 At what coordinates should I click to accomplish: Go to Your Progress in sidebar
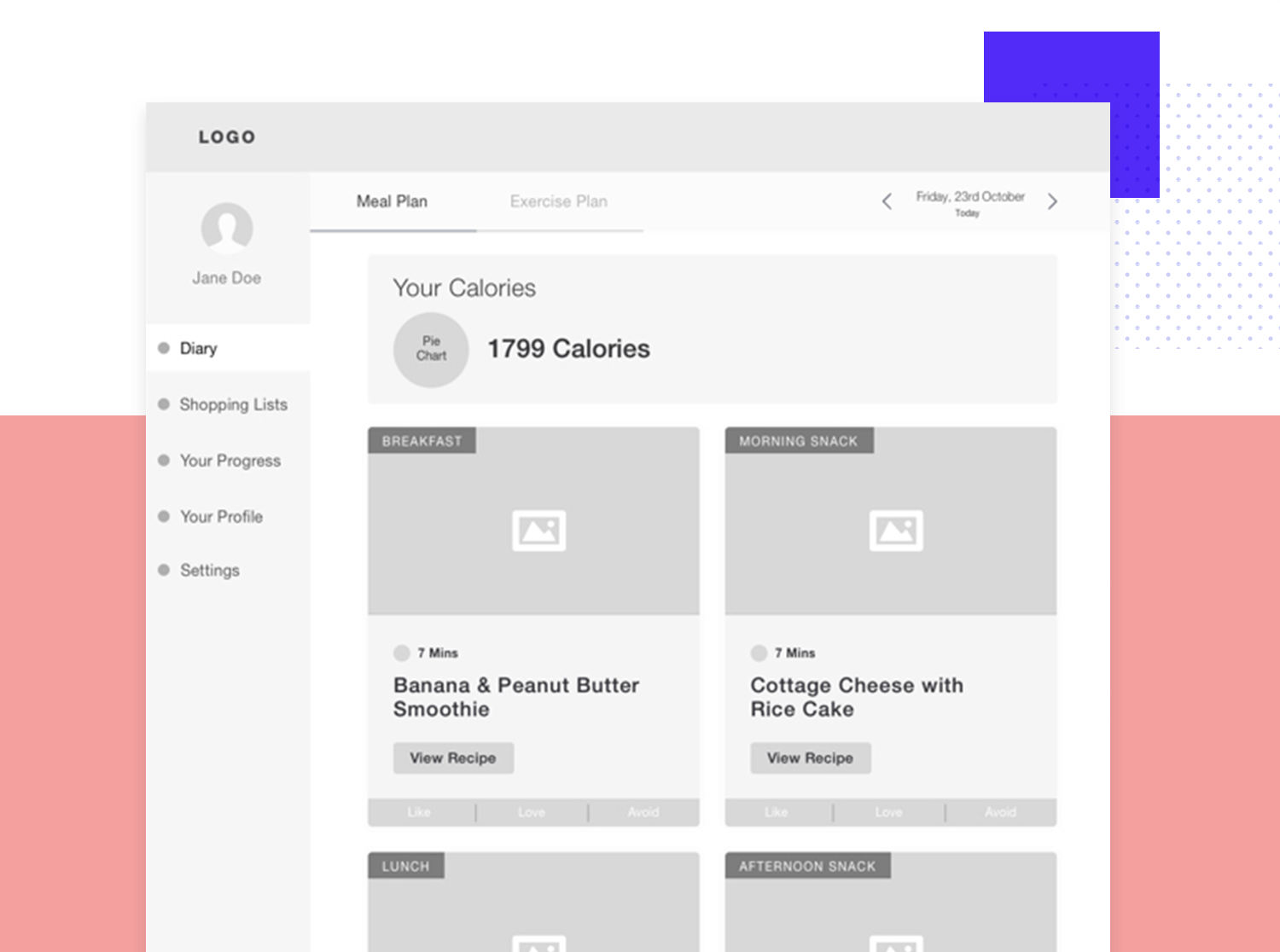pos(228,461)
